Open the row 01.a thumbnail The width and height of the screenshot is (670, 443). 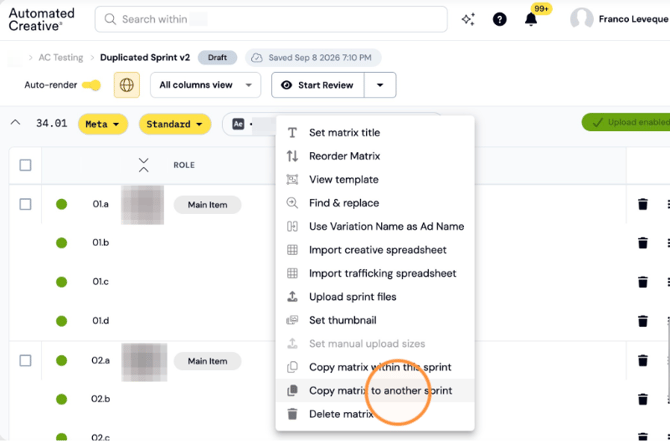click(x=142, y=205)
